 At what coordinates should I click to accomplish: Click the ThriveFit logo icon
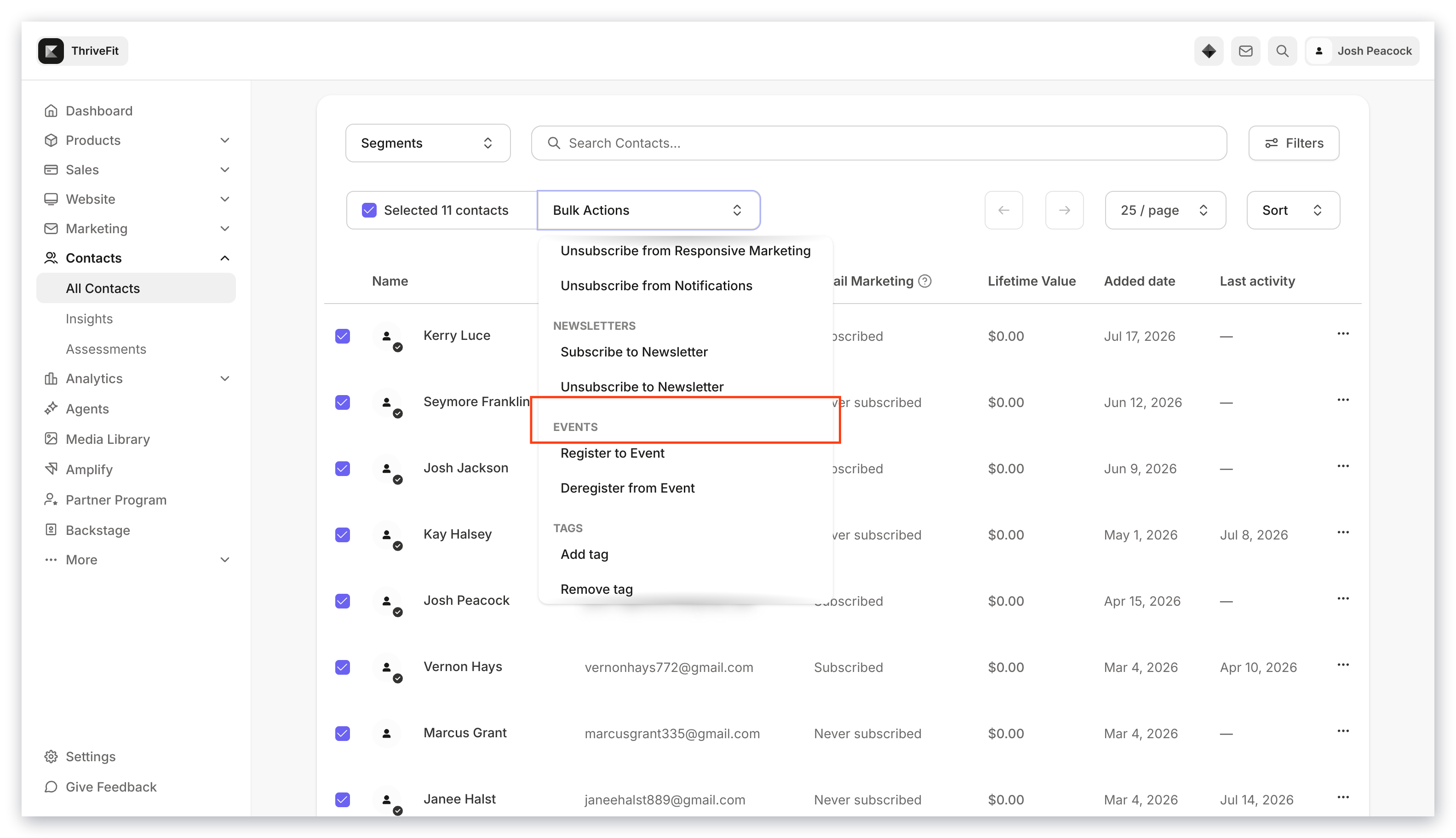[x=51, y=51]
